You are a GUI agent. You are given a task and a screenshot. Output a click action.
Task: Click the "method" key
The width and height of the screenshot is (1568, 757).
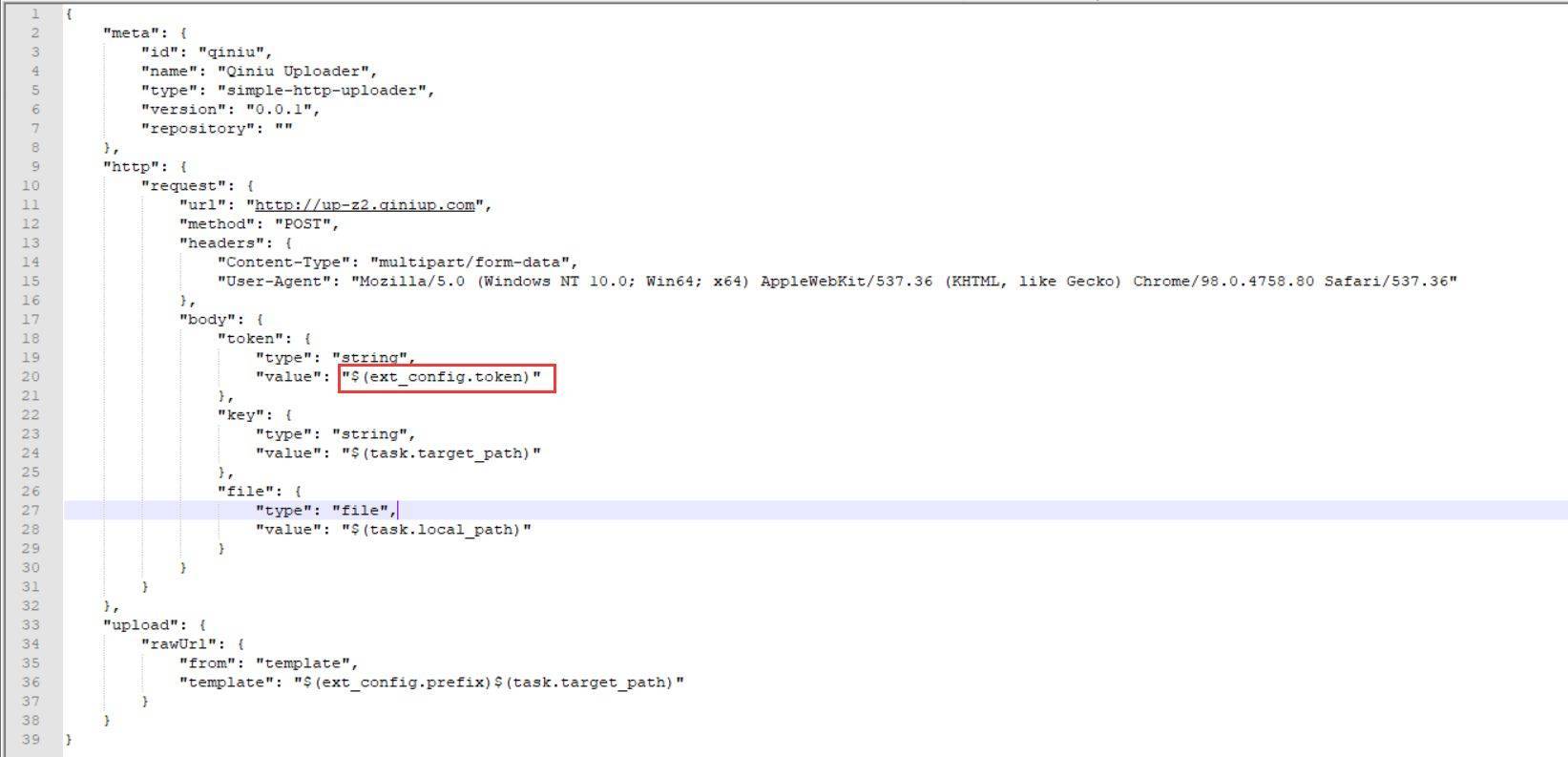(x=217, y=224)
